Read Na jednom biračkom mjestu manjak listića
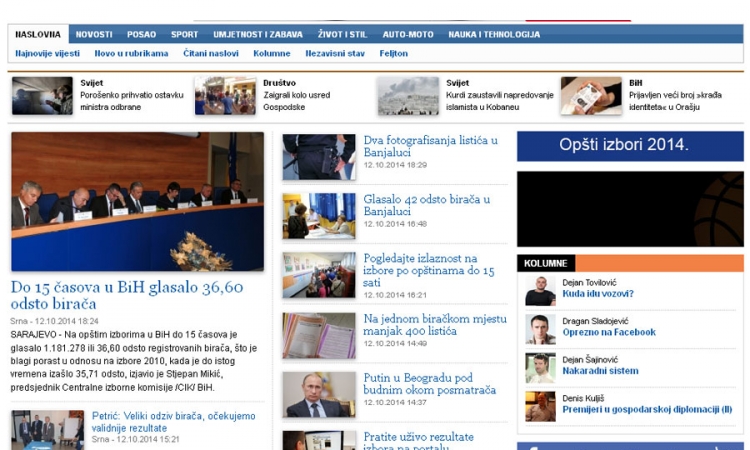This screenshot has height=450, width=750. [x=434, y=325]
